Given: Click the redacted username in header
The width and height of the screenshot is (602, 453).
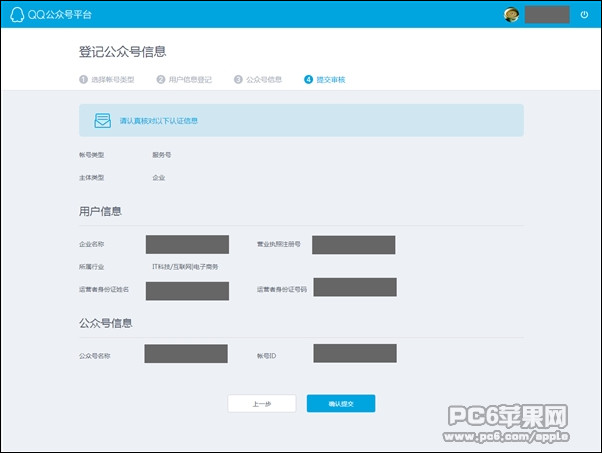Looking at the screenshot, I should pos(546,14).
